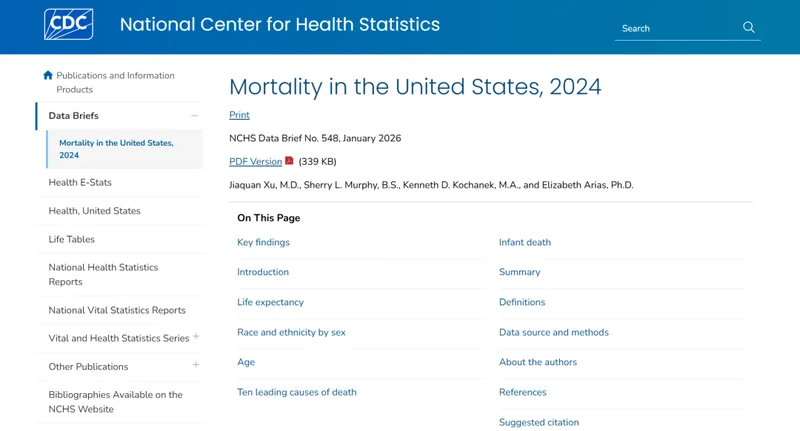Jump to Ten leading causes of death
Image resolution: width=800 pixels, height=431 pixels.
[297, 392]
